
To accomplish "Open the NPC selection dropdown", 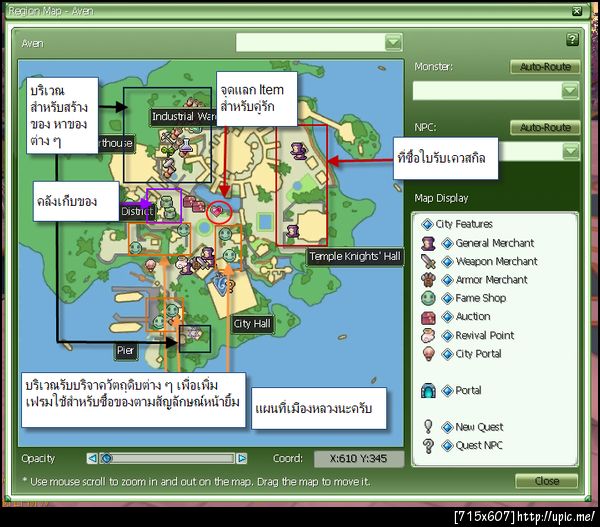I will click(x=571, y=152).
